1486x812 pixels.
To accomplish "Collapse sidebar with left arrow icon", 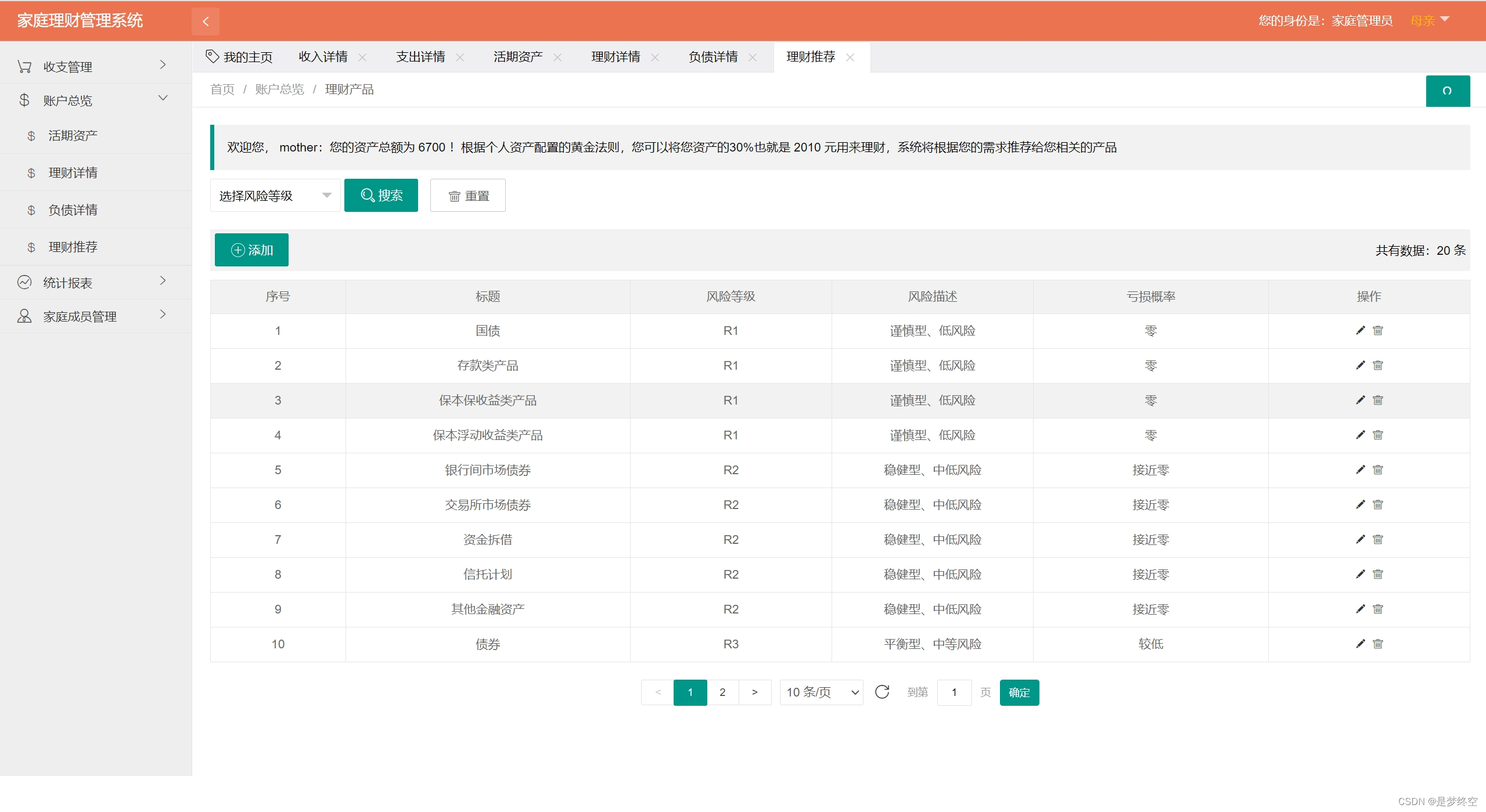I will point(206,21).
